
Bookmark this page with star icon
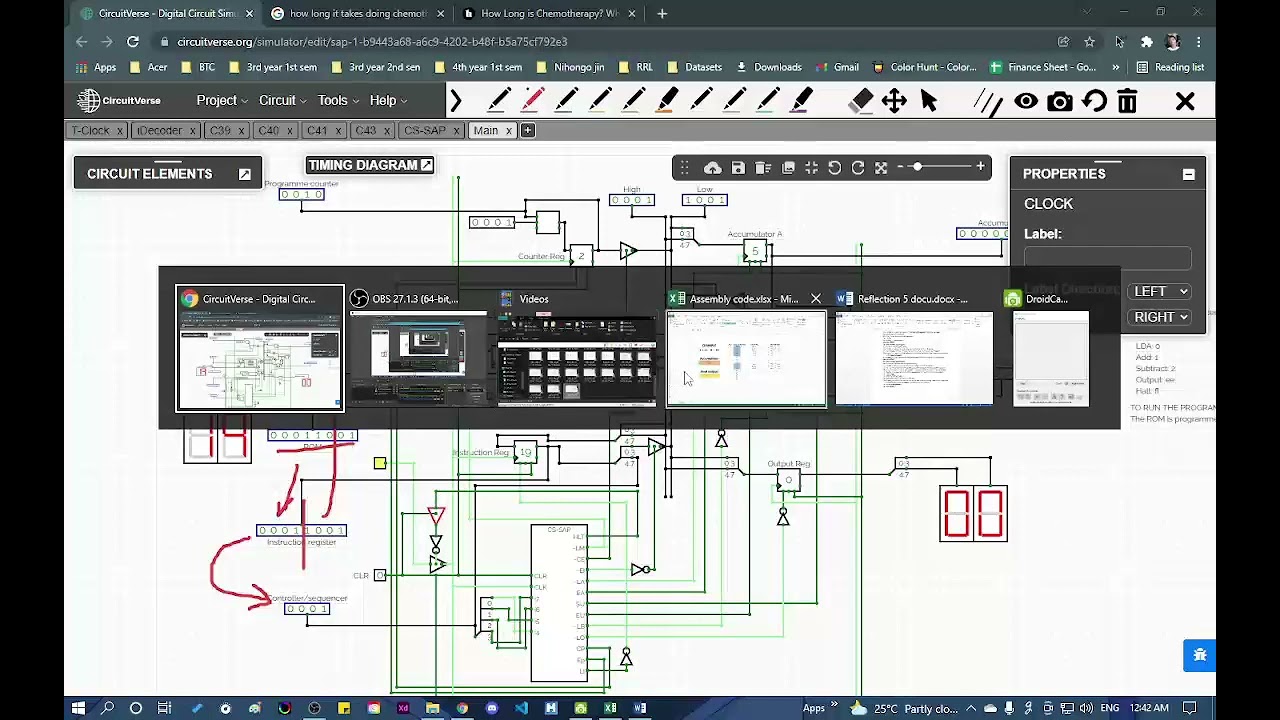pyautogui.click(x=1089, y=42)
